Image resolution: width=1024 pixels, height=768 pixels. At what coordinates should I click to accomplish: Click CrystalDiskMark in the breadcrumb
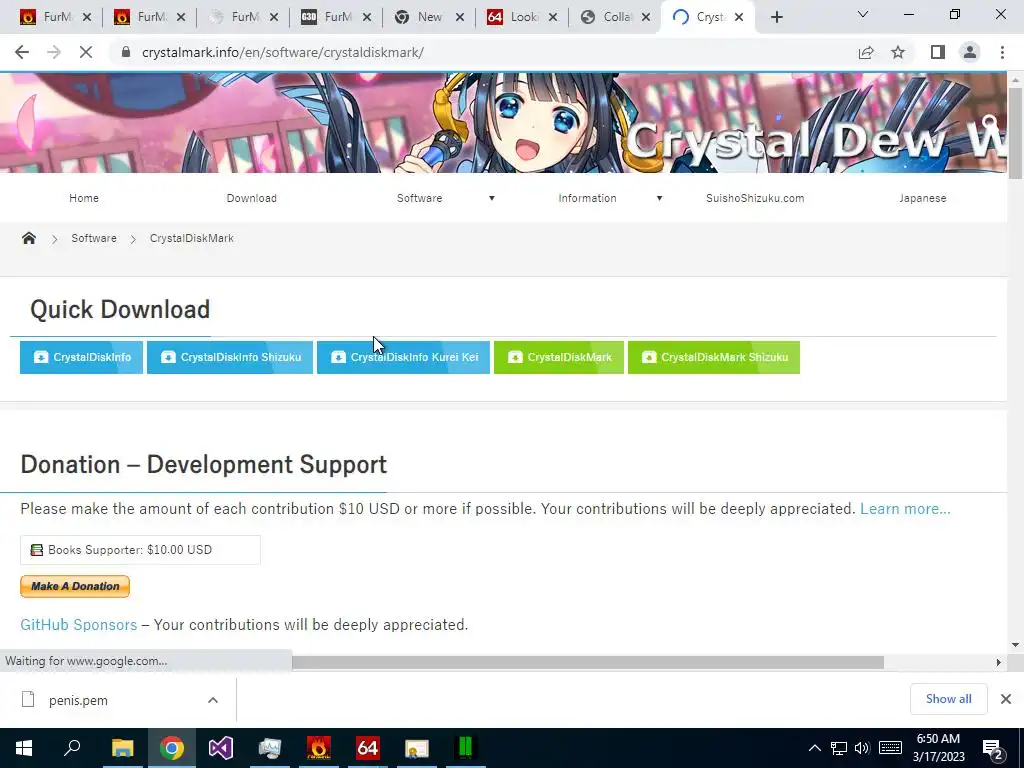coord(191,238)
